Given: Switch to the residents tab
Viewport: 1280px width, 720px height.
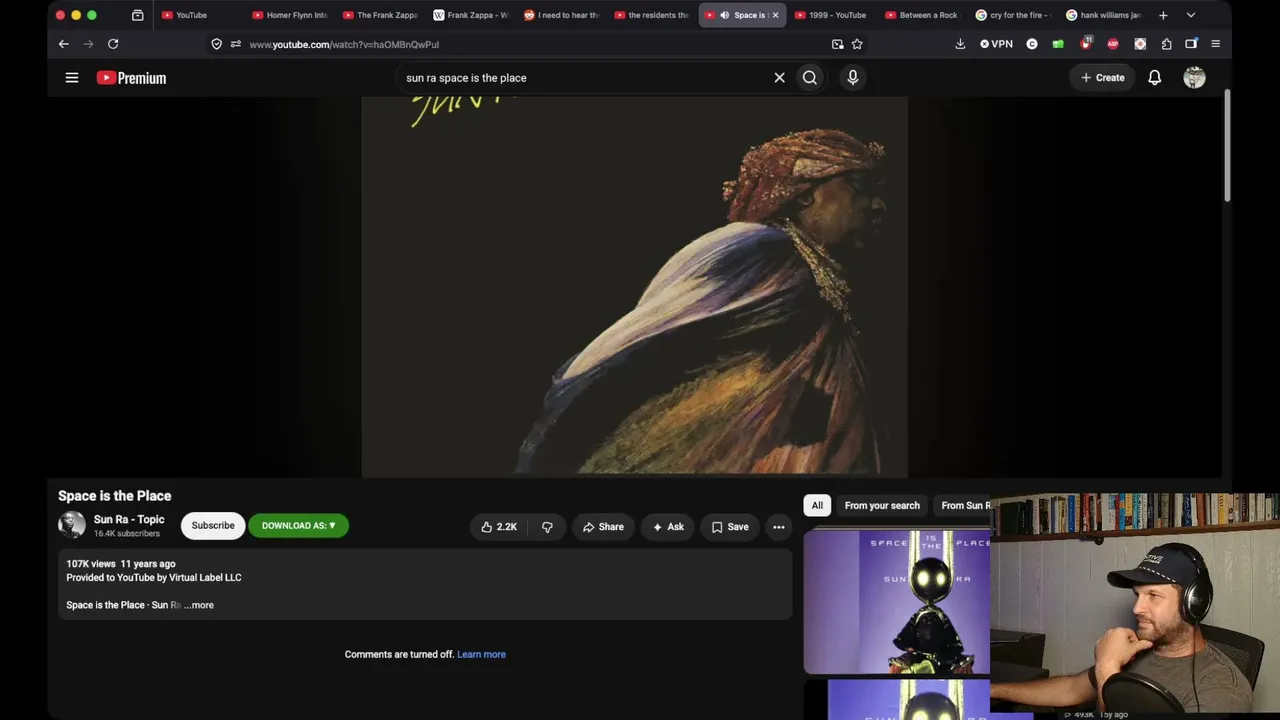Looking at the screenshot, I should pyautogui.click(x=651, y=15).
